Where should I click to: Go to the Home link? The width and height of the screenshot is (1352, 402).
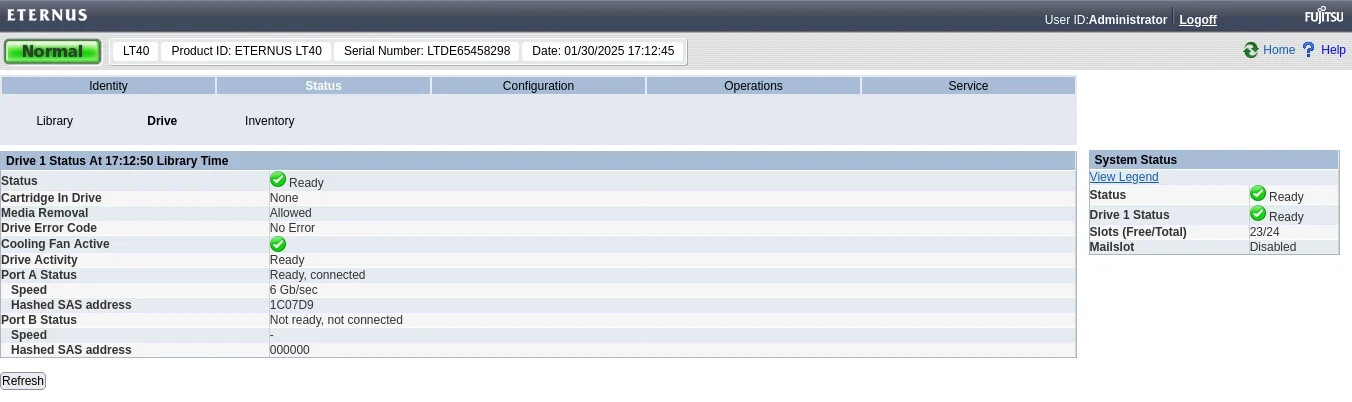click(x=1279, y=50)
